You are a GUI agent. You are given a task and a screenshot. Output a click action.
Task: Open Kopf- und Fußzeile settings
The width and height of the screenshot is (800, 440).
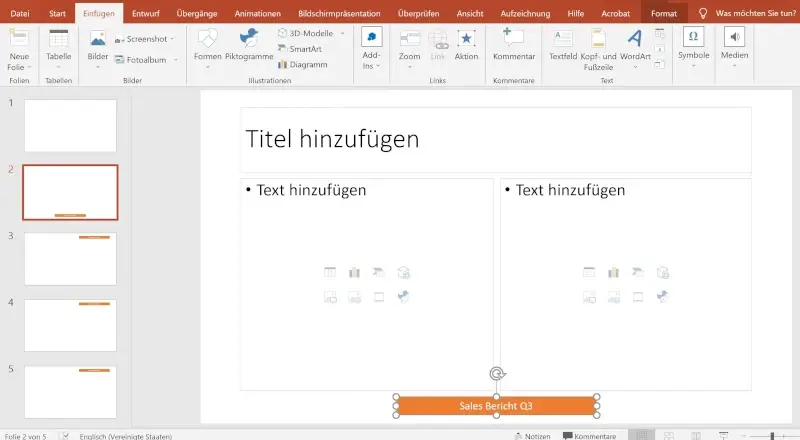click(598, 50)
